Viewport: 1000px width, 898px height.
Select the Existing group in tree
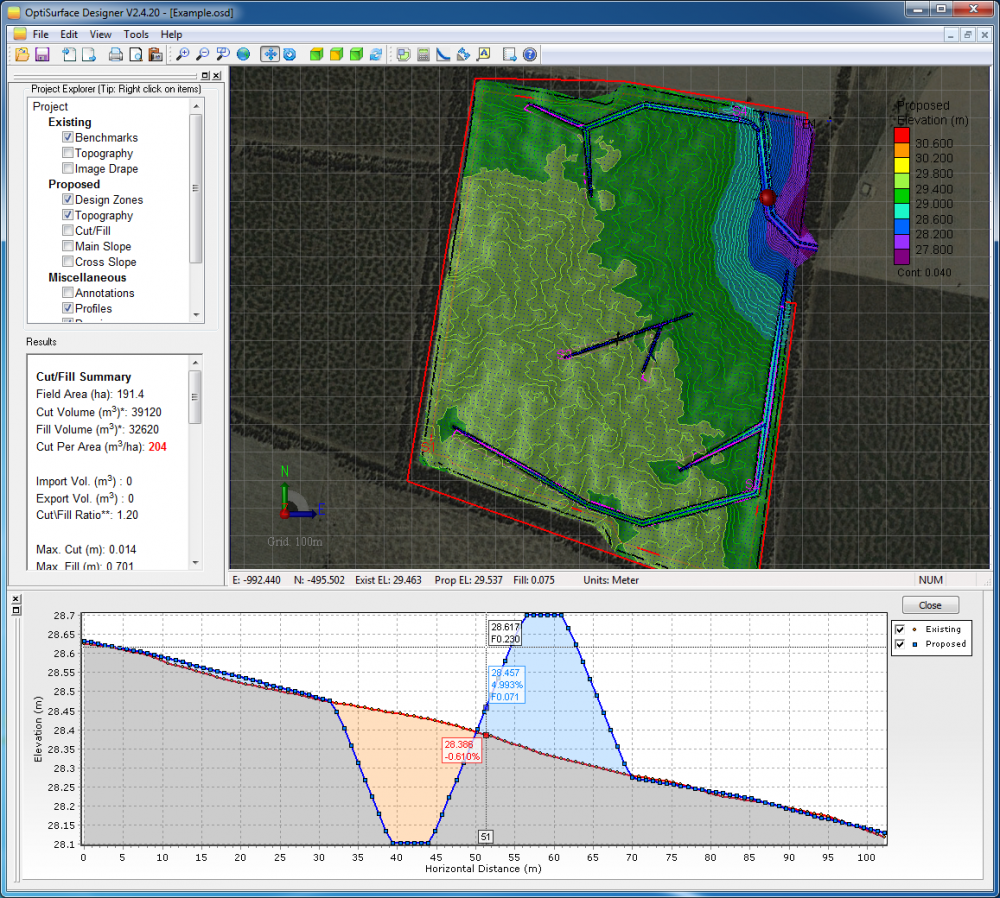point(70,122)
